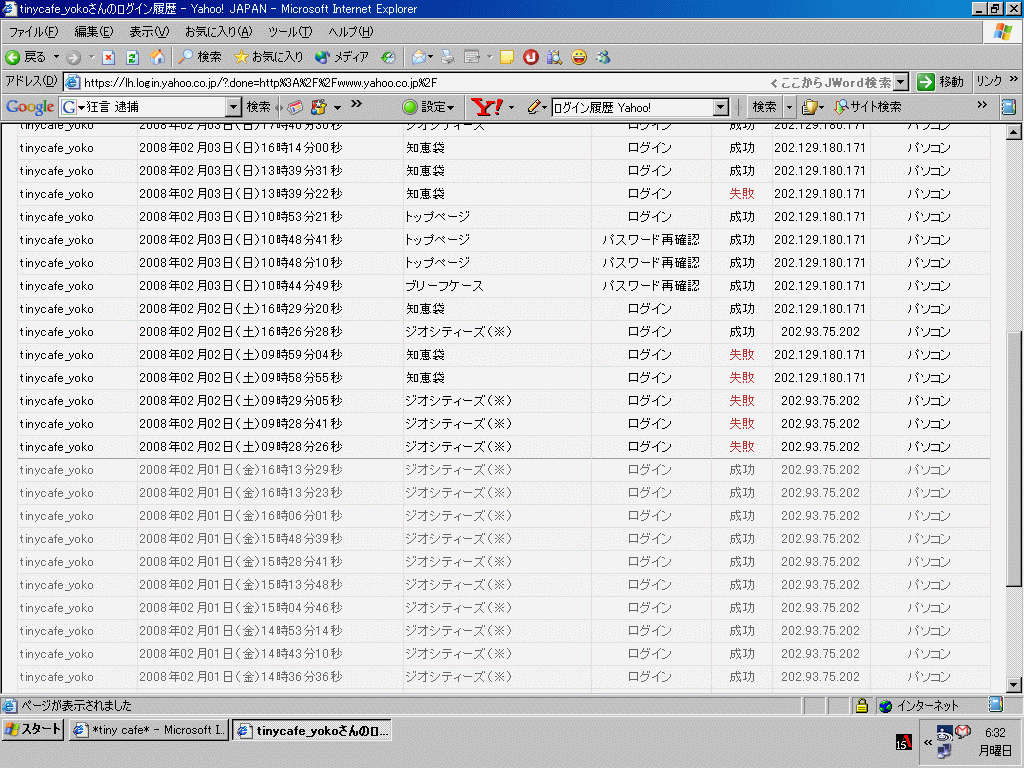The image size is (1024, 768).
Task: Expand Google toolbar overflow chevron
Action: (x=356, y=104)
